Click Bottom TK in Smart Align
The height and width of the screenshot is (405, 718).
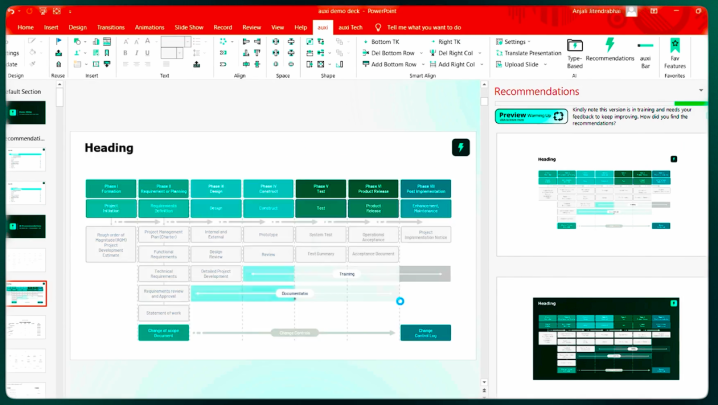point(384,42)
